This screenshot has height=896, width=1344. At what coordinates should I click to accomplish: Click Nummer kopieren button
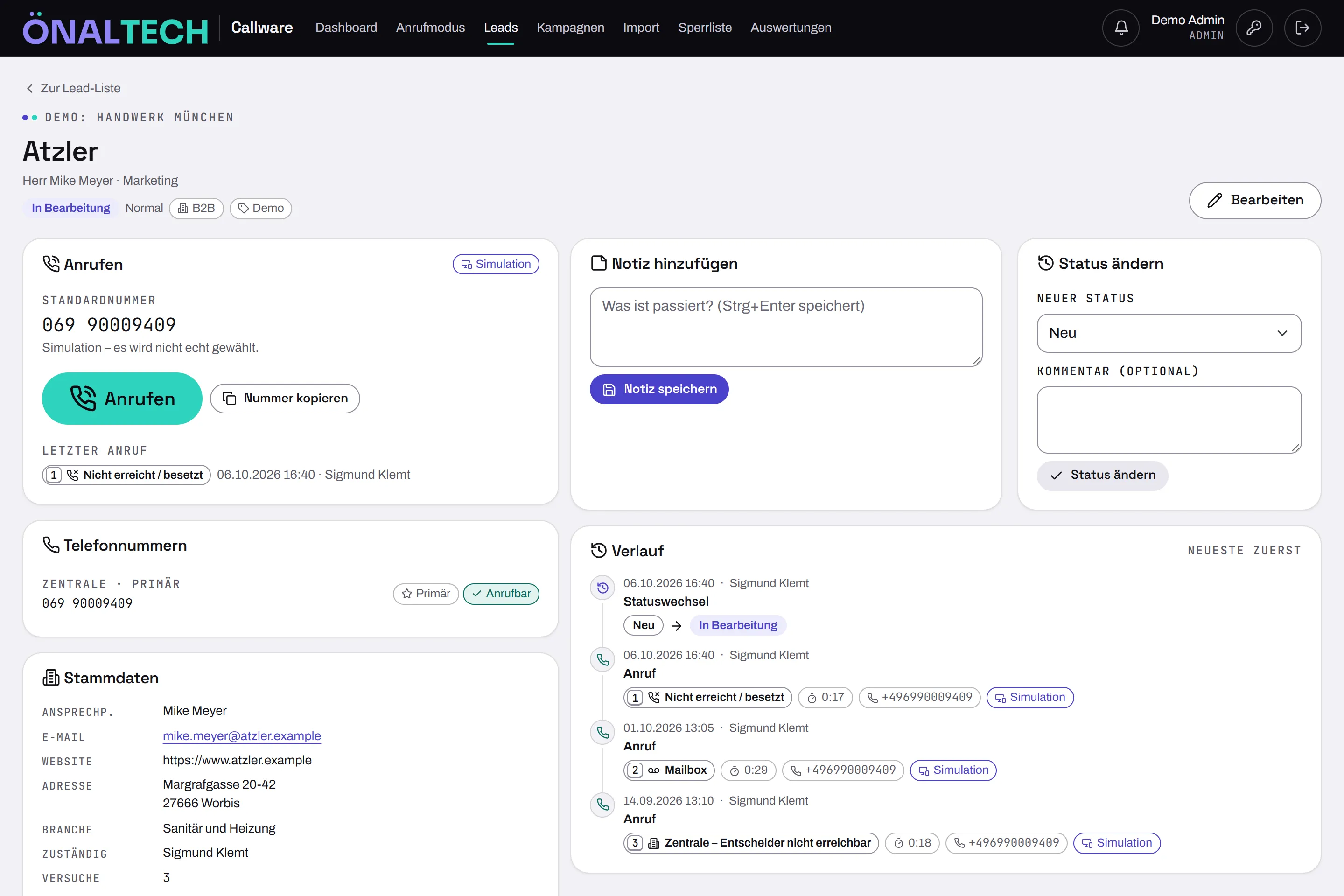coord(285,398)
